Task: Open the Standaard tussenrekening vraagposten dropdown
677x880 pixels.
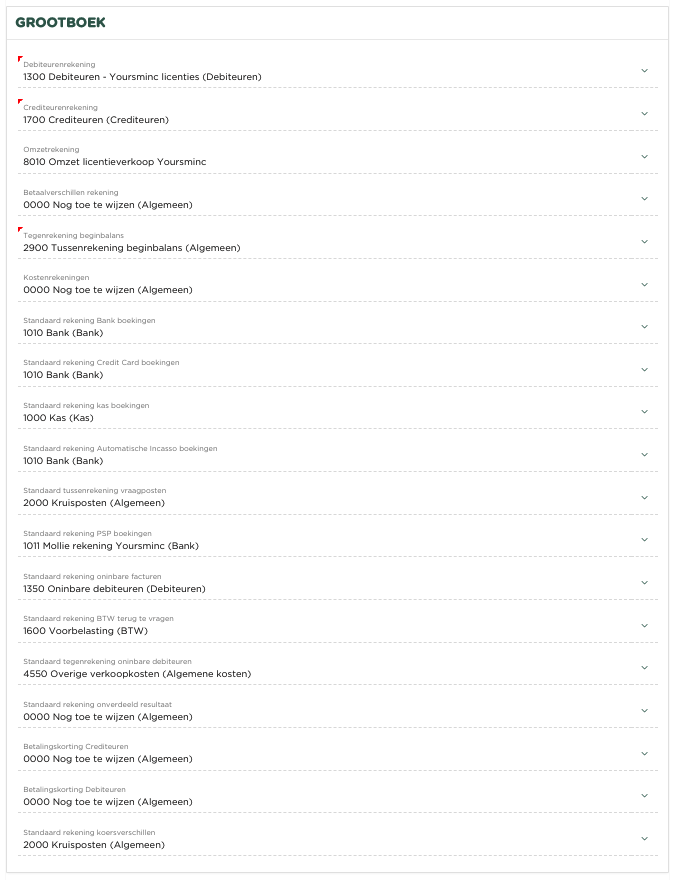Action: 644,497
